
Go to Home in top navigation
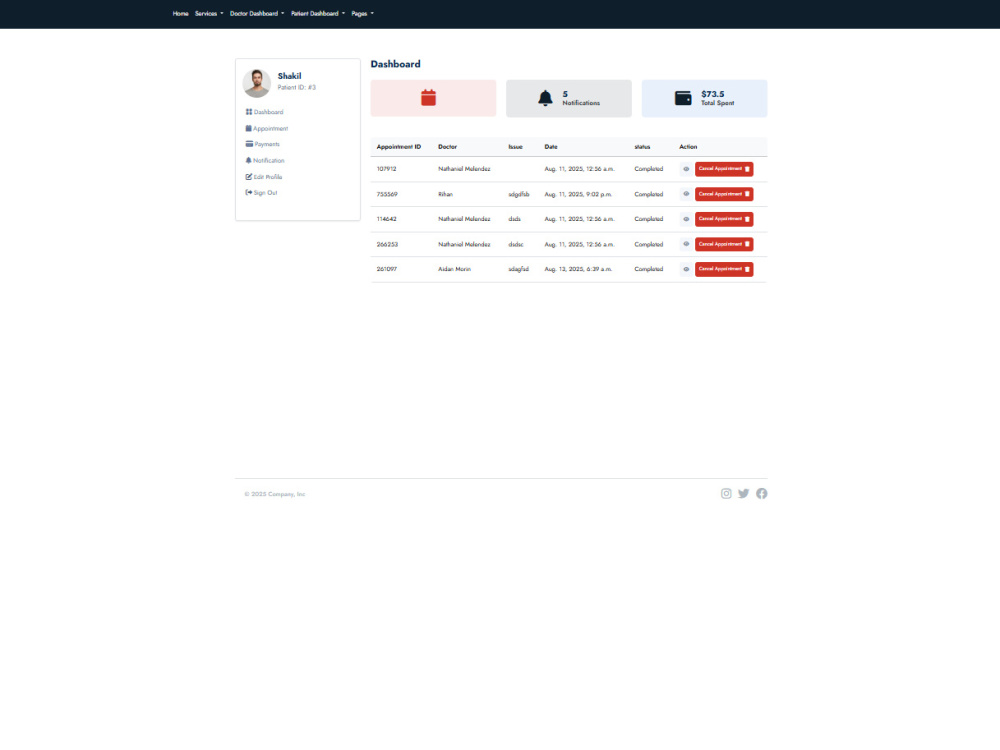point(180,13)
